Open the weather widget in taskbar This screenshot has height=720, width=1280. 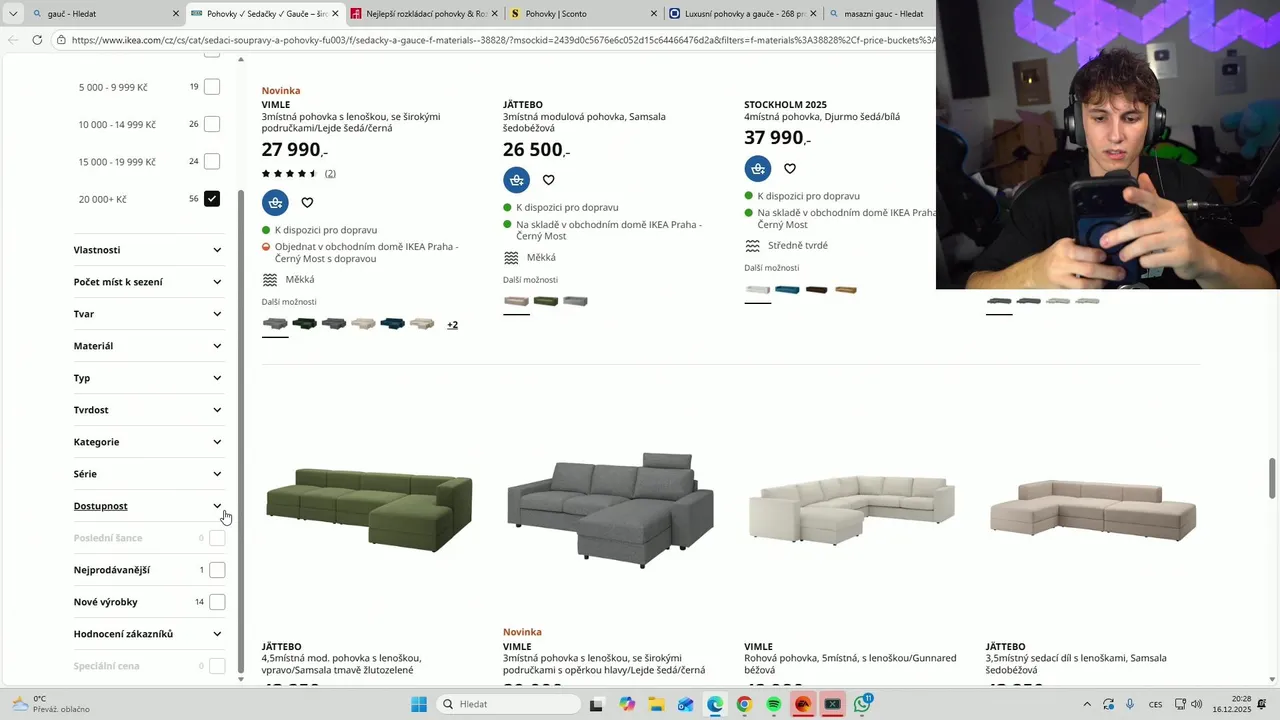[x=50, y=704]
